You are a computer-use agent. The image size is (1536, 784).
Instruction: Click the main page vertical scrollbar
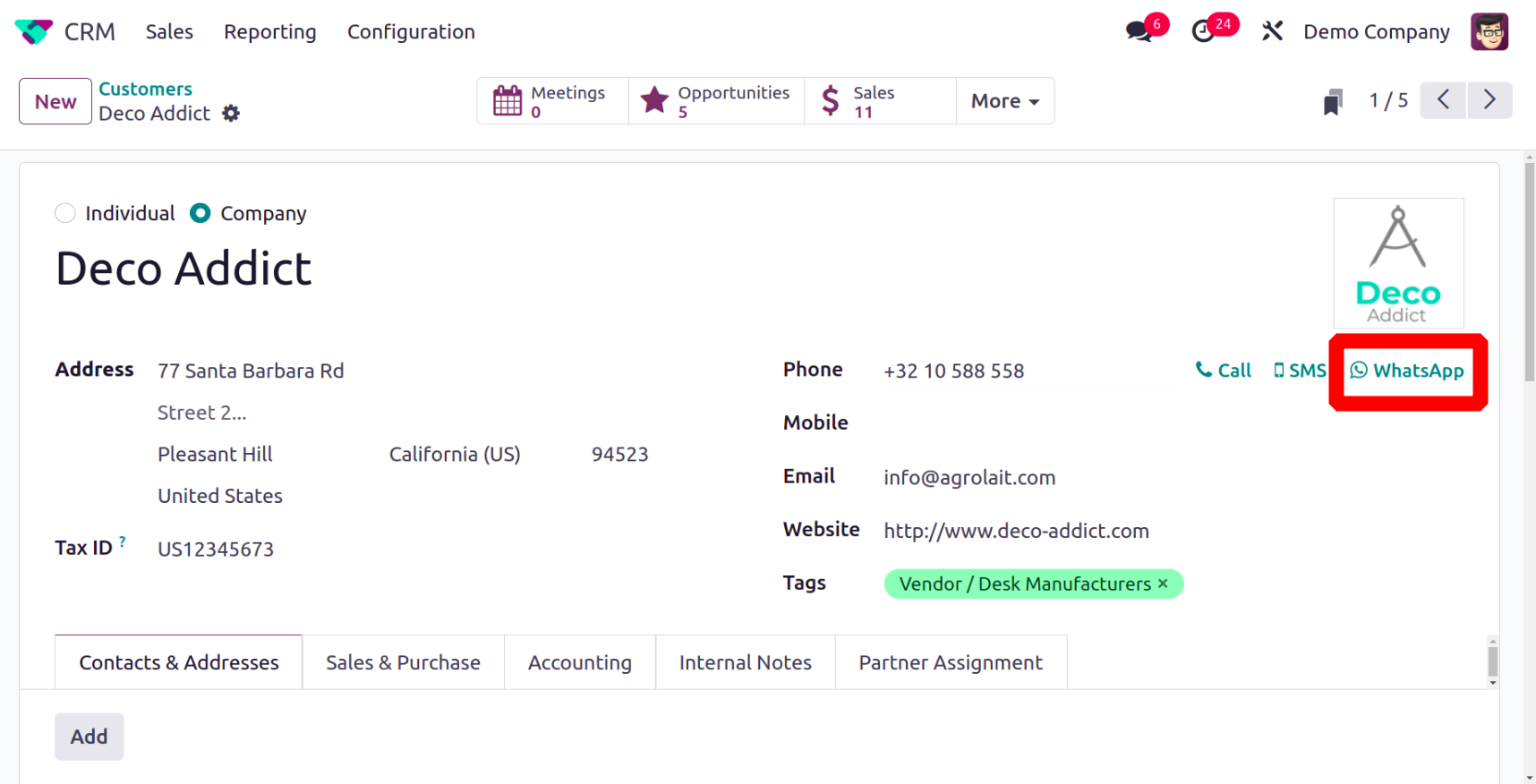point(1530,272)
